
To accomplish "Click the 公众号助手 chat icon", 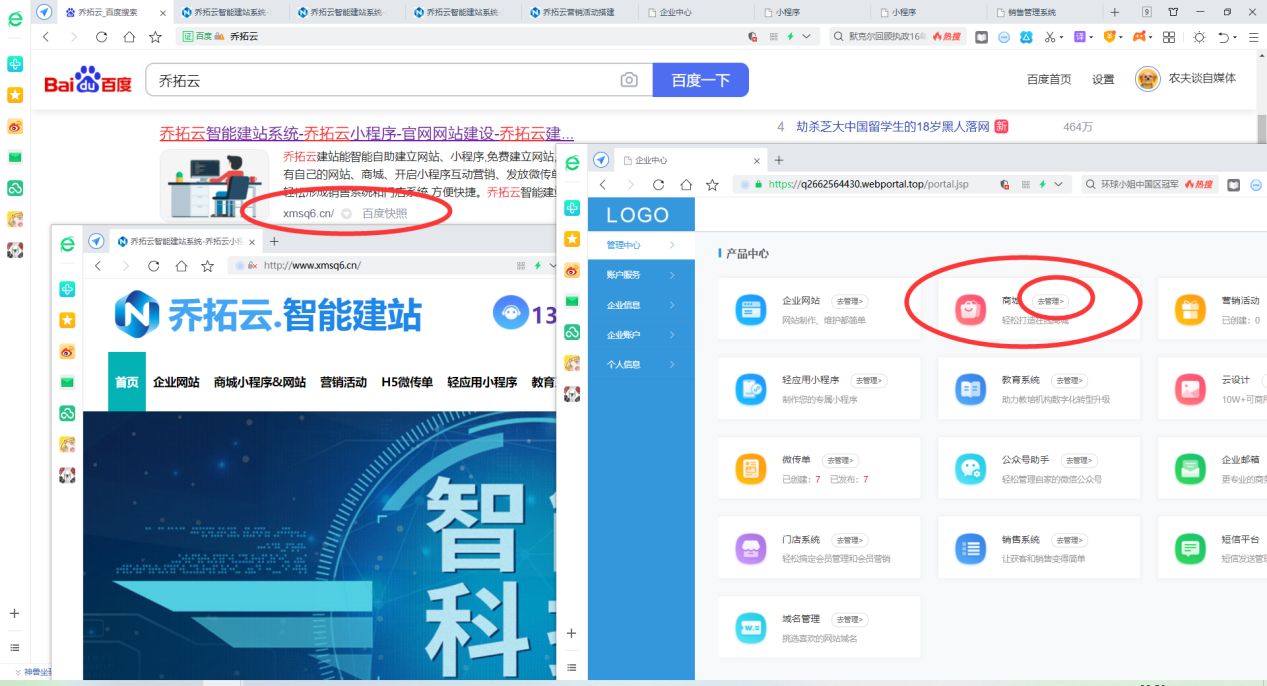I will (969, 469).
